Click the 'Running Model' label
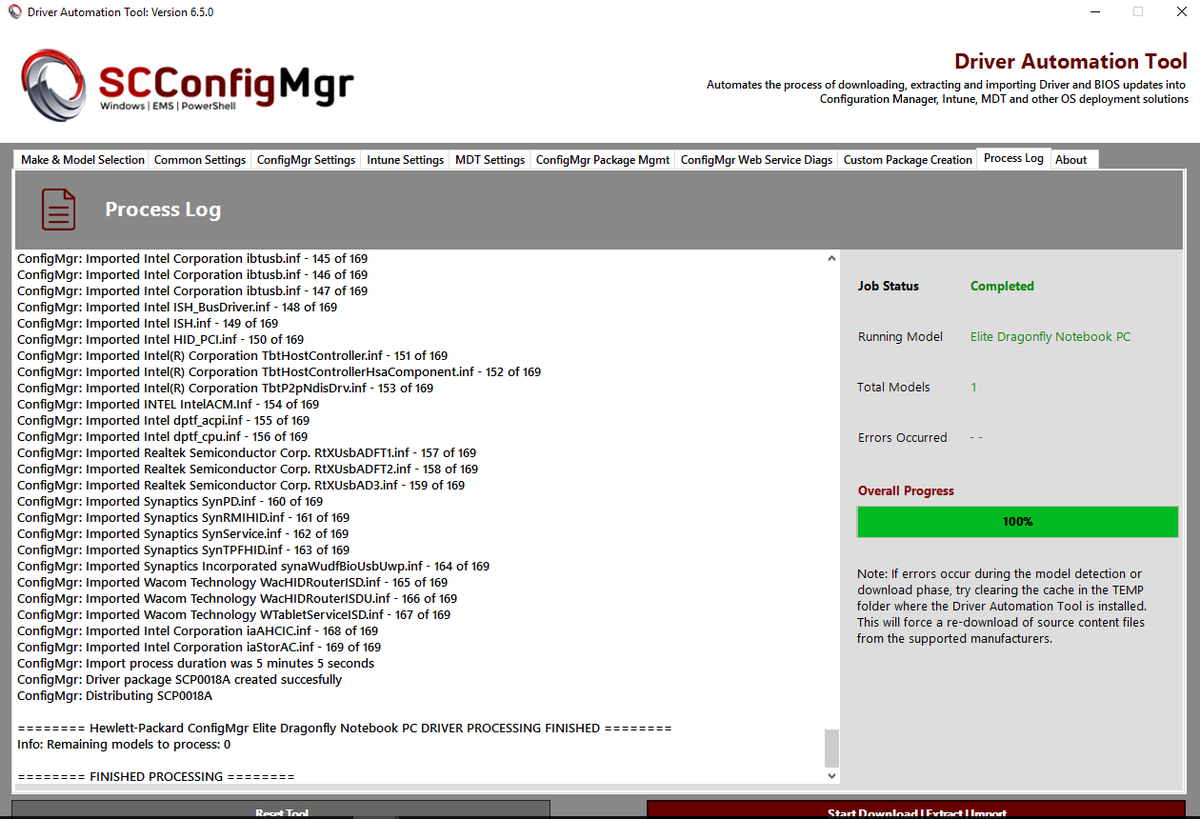Image resolution: width=1200 pixels, height=819 pixels. [x=900, y=337]
